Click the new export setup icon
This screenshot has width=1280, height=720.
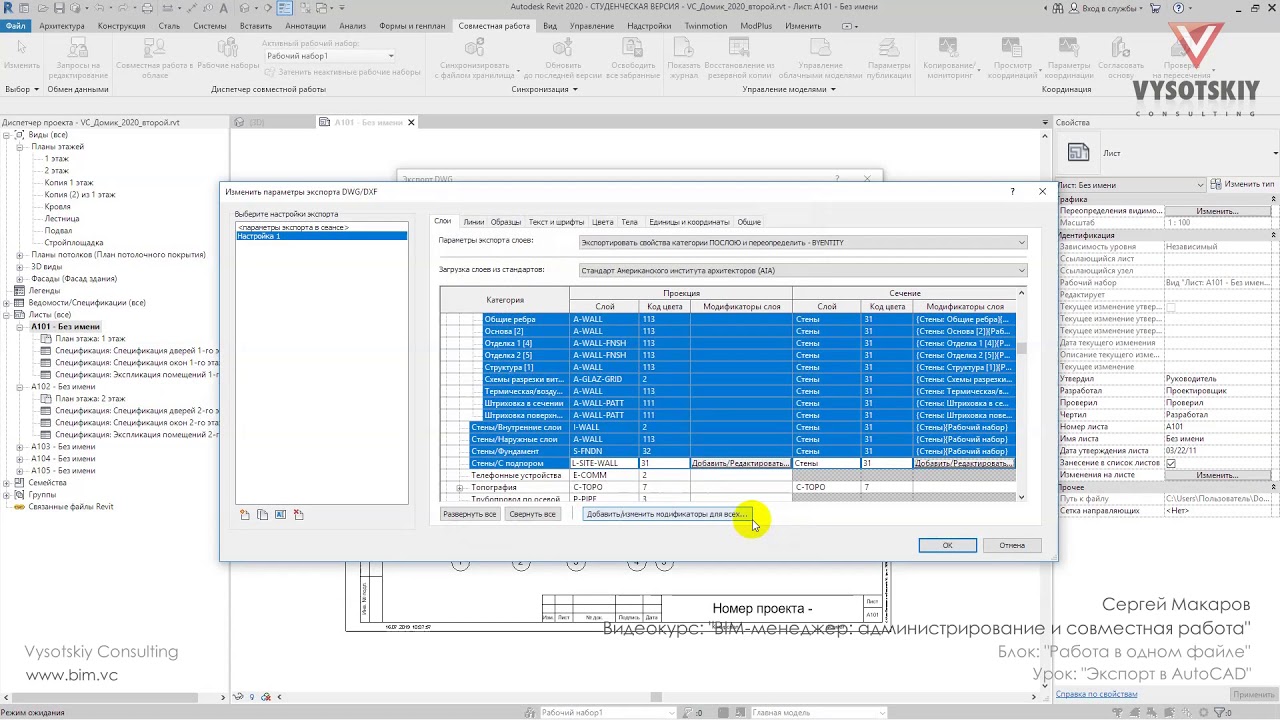tap(244, 515)
